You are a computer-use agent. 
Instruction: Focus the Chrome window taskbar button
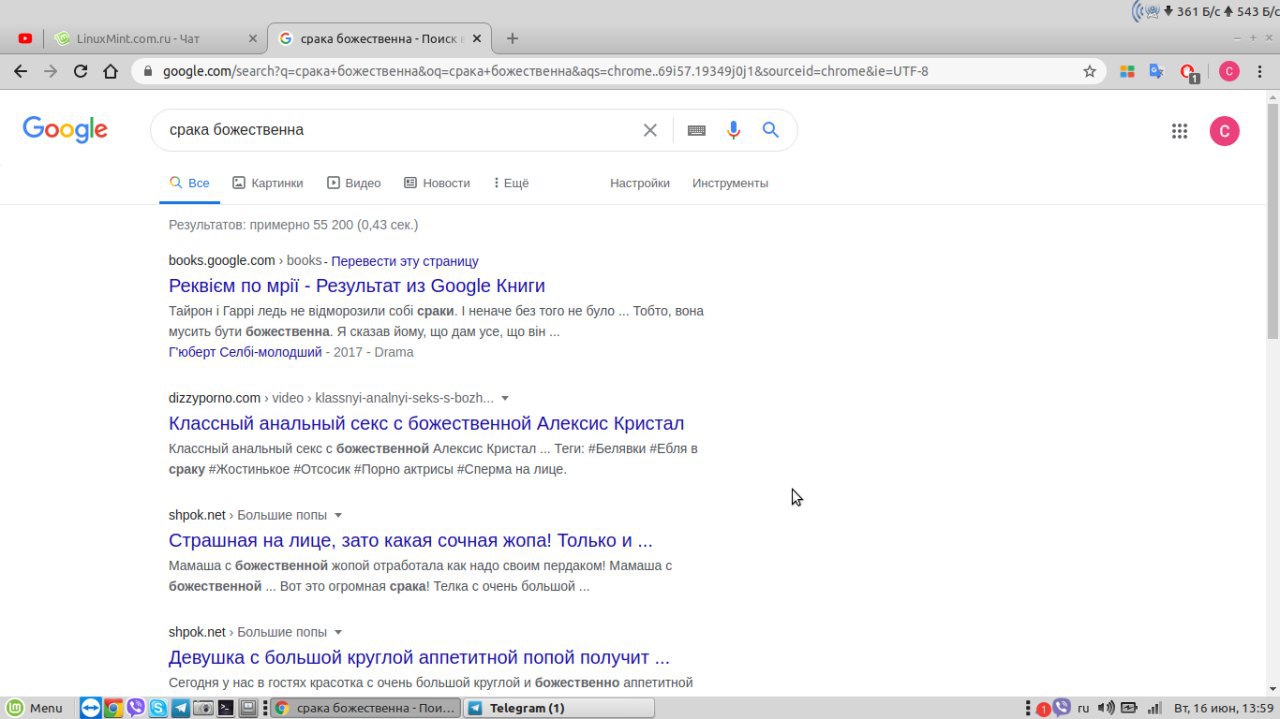365,708
